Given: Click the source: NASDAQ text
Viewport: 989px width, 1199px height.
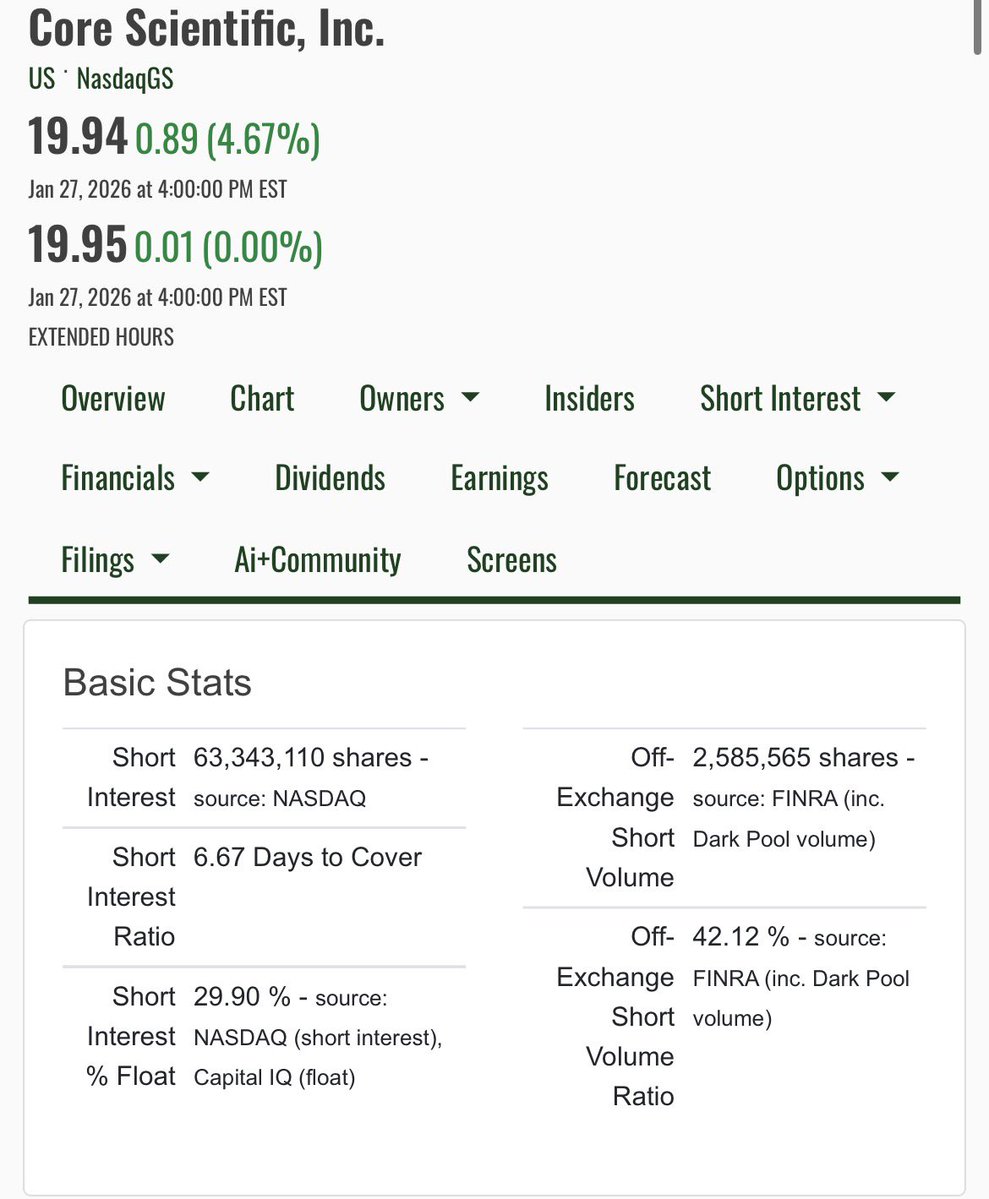Looking at the screenshot, I should (x=279, y=798).
